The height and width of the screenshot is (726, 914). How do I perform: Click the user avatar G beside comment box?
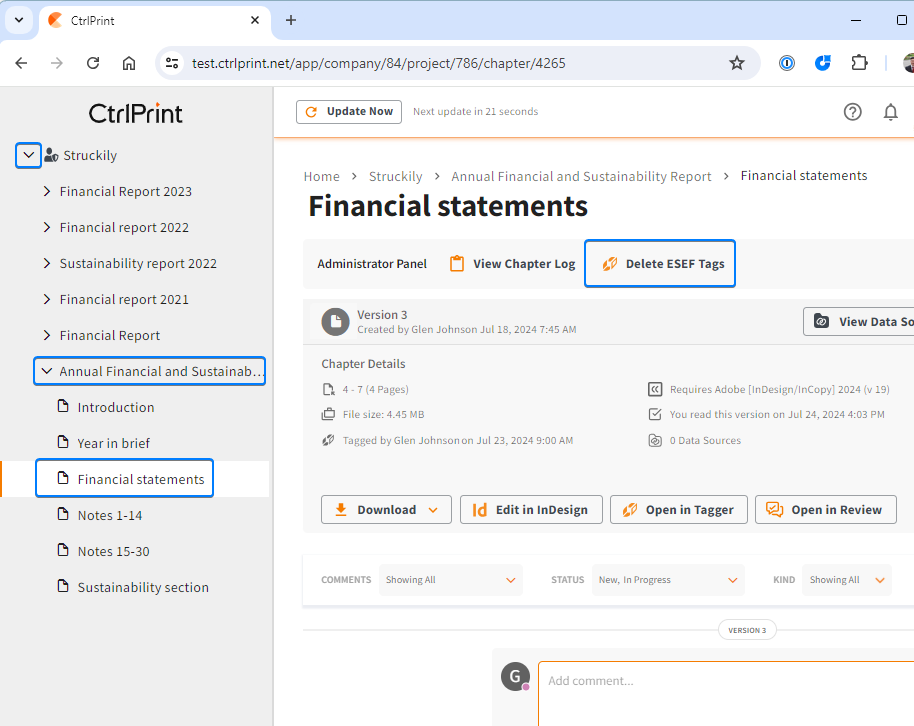(515, 676)
